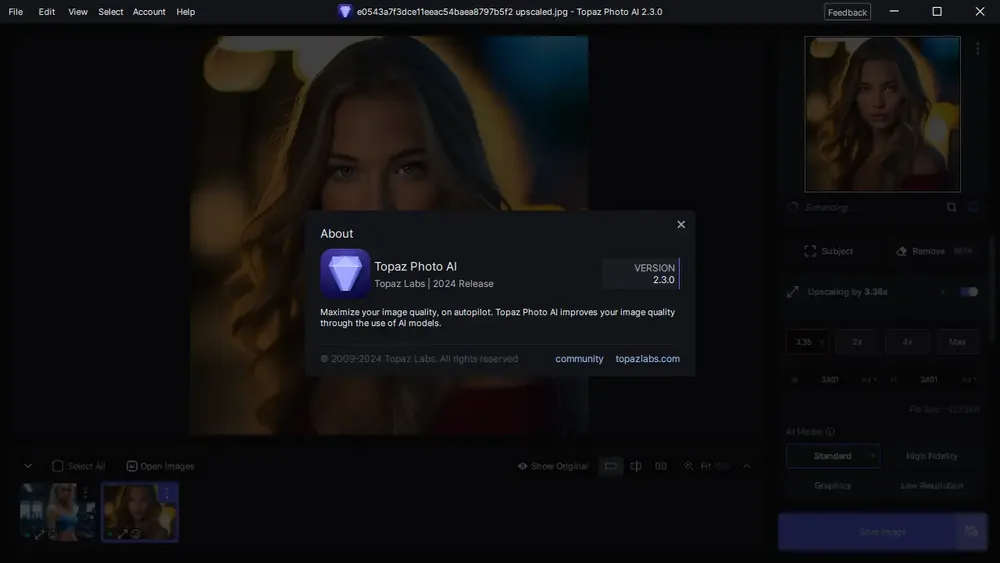Check the Select All checkbox
Viewport: 1000px width, 563px height.
(x=57, y=466)
